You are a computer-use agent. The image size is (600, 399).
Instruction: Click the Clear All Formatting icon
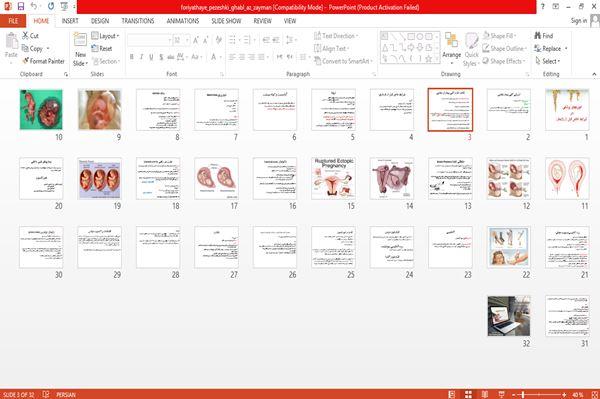[218, 40]
